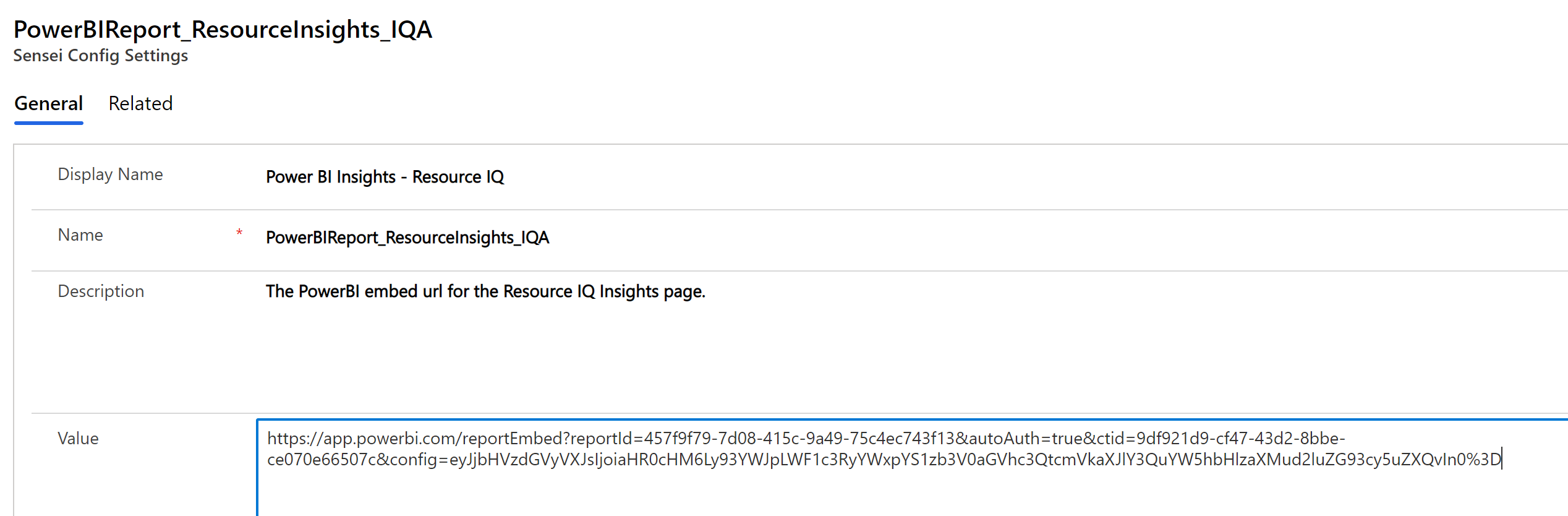Click the Description field label
This screenshot has height=516, width=1568.
click(101, 291)
